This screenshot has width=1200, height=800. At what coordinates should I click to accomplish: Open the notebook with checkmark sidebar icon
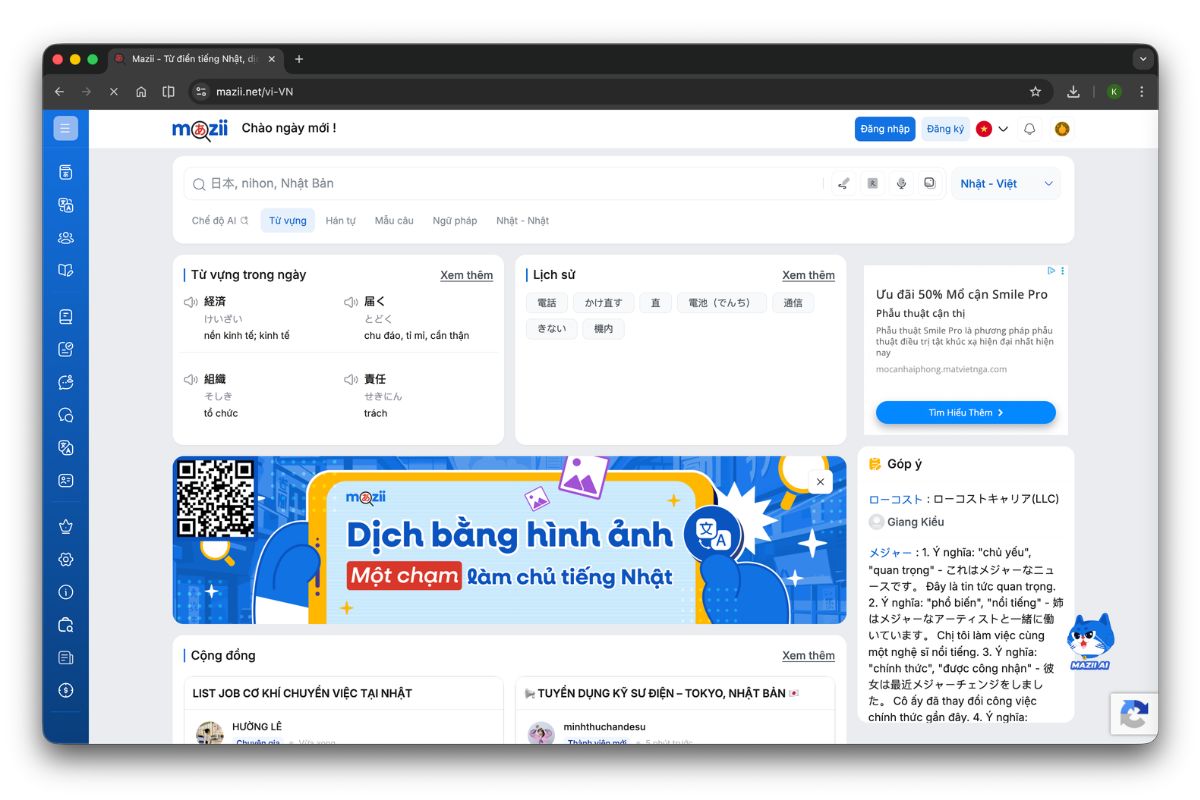coord(65,350)
